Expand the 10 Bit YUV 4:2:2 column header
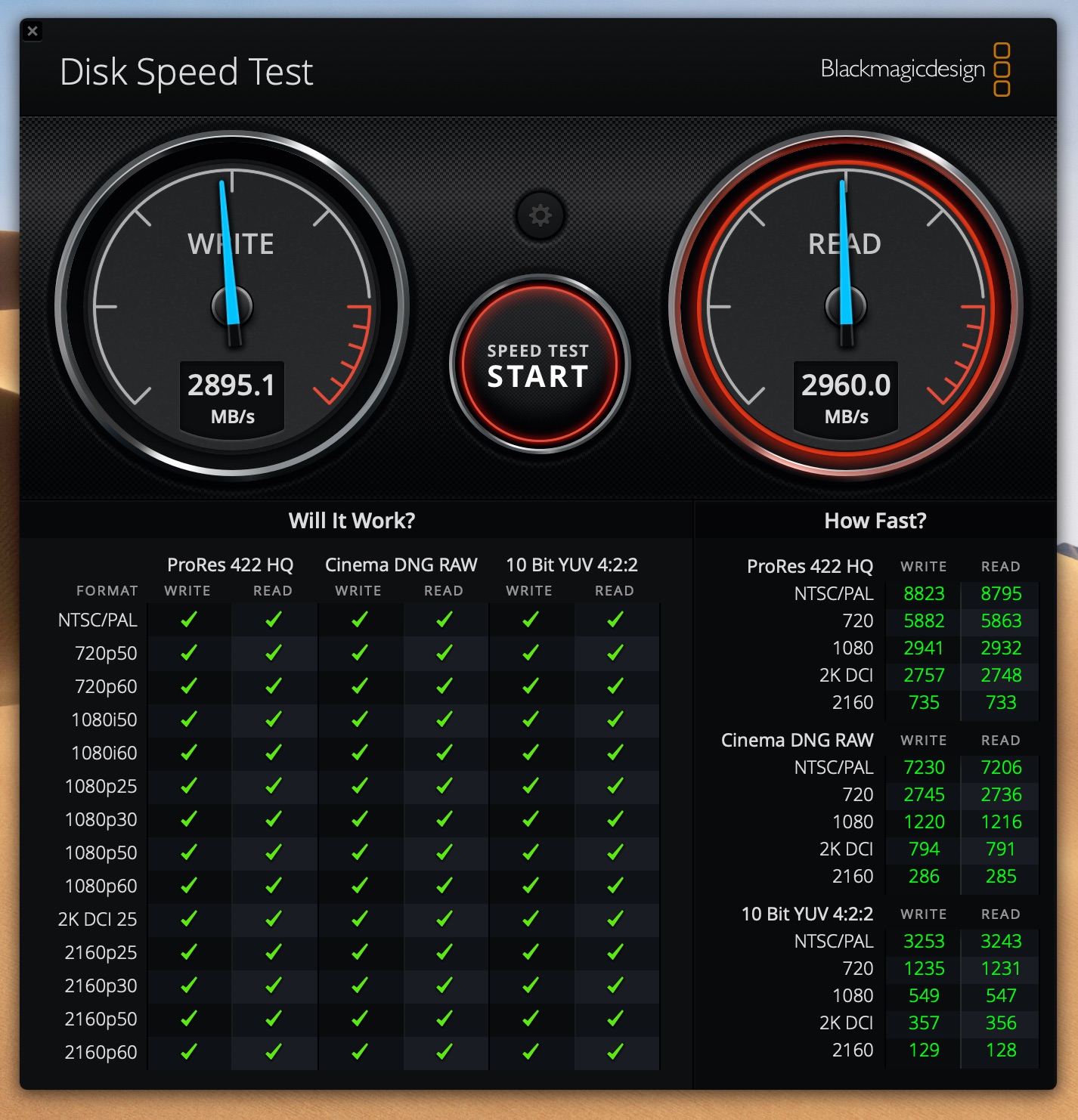1078x1120 pixels. (572, 565)
